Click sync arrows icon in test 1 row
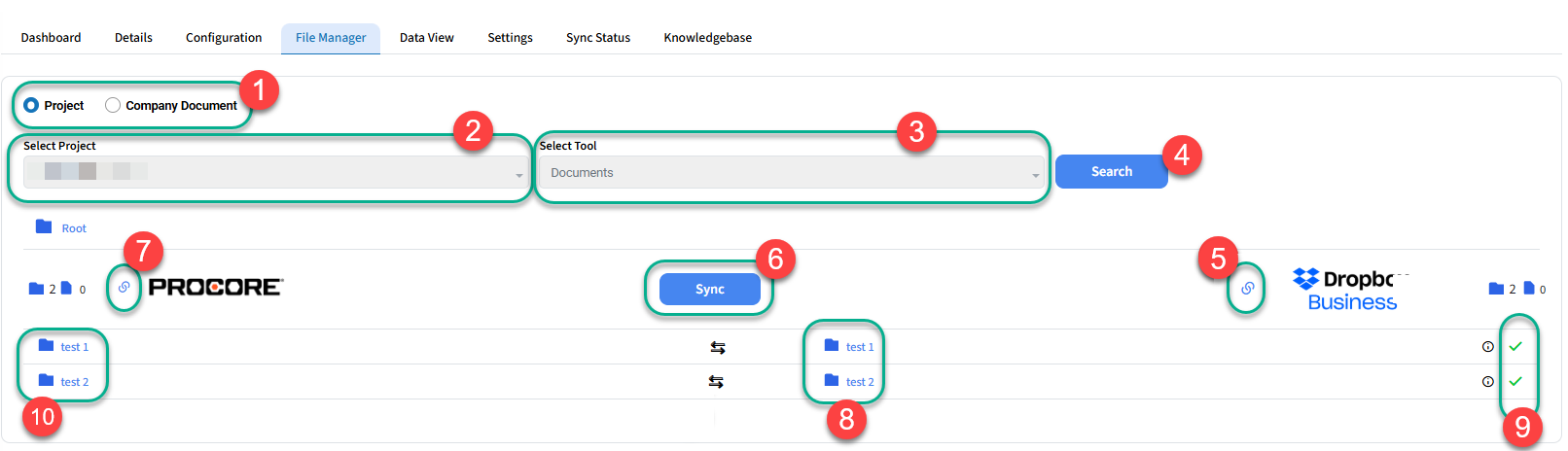 (x=717, y=347)
